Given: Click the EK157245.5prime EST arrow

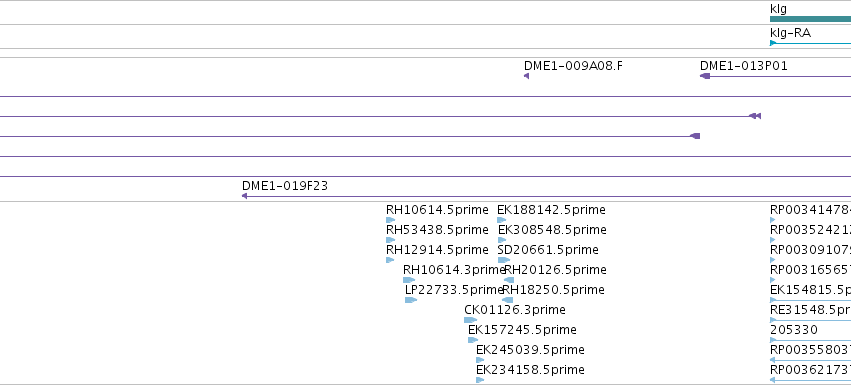Looking at the screenshot, I should tap(473, 340).
